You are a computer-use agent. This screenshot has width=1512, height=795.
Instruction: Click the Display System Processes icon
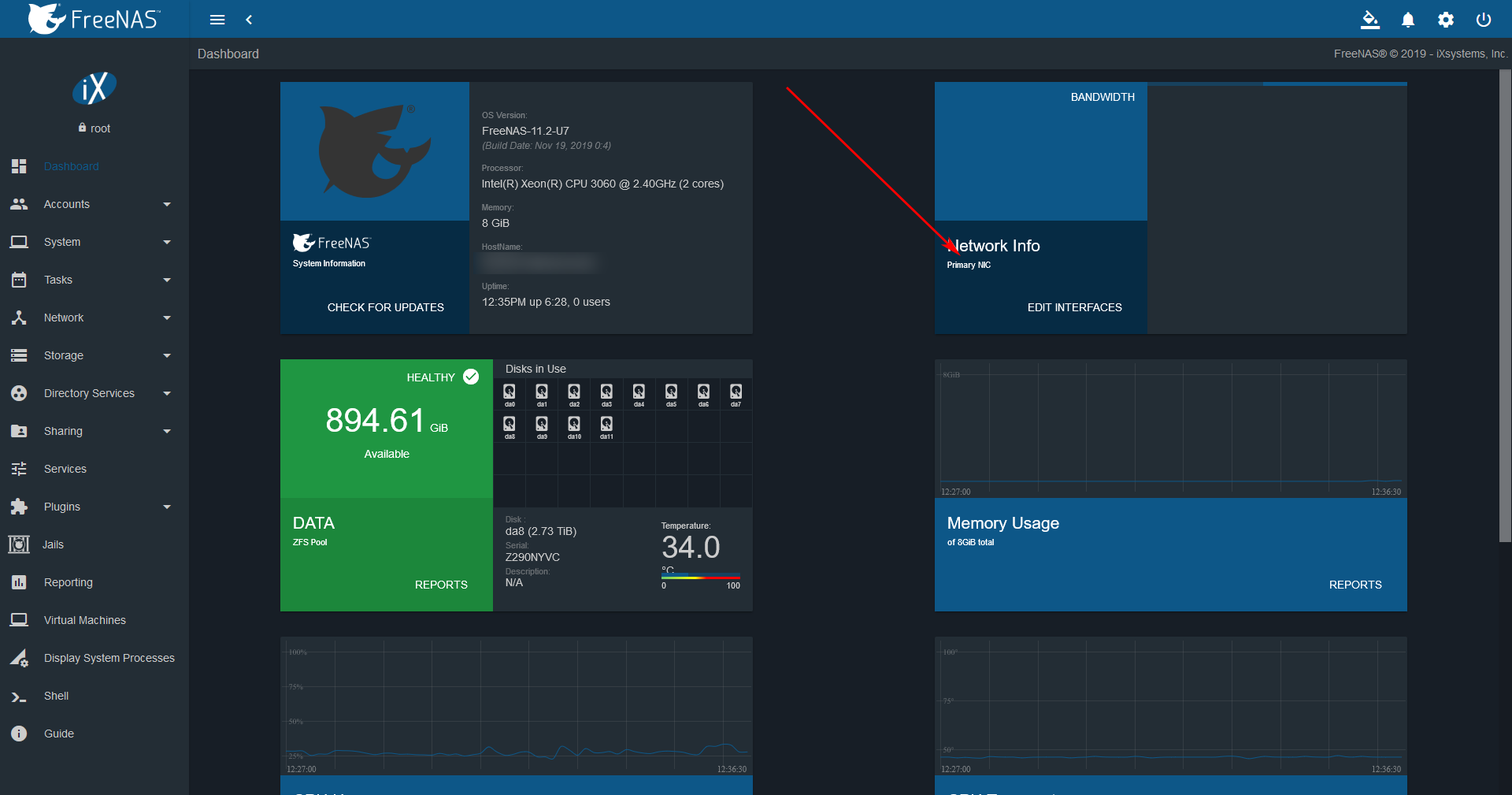tap(19, 658)
